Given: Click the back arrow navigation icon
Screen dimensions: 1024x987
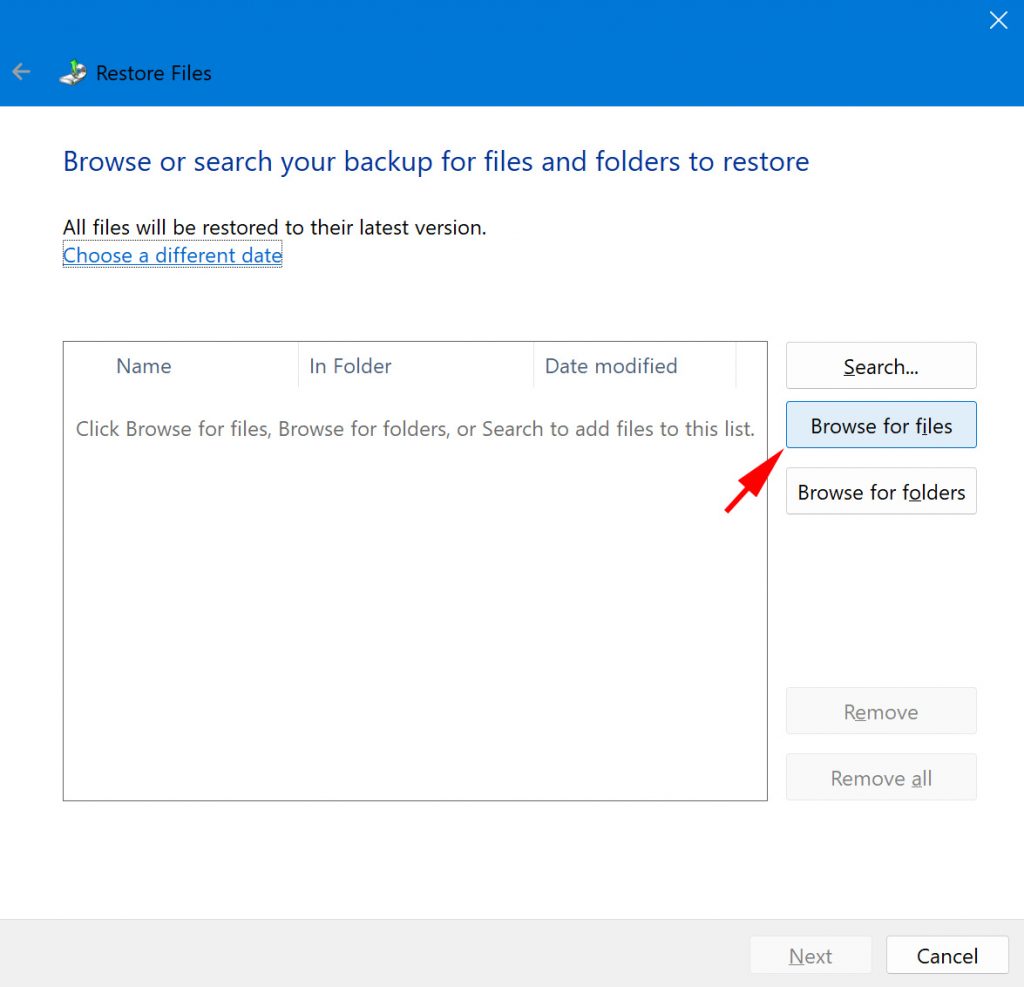Looking at the screenshot, I should 21,71.
